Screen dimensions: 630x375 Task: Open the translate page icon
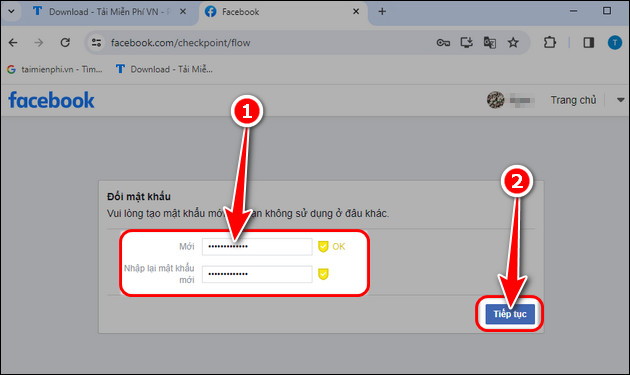(489, 43)
